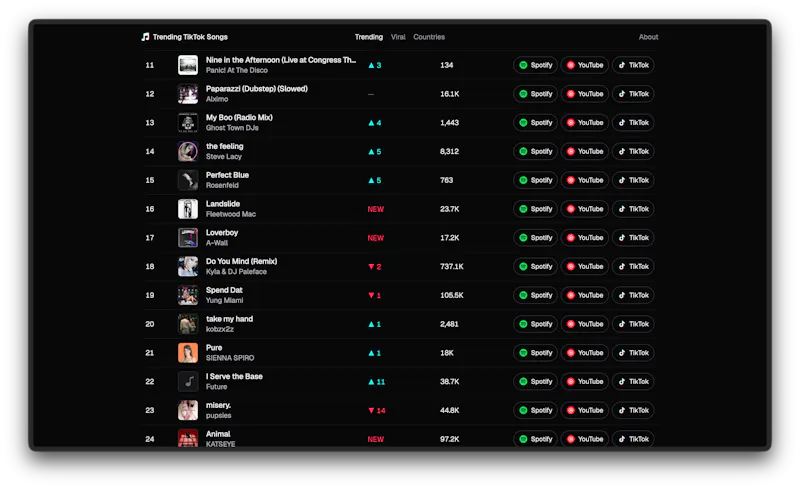This screenshot has width=800, height=489.
Task: Open TikTok for Paparazzi (Dubstep) (Slowed)
Action: pyautogui.click(x=633, y=94)
